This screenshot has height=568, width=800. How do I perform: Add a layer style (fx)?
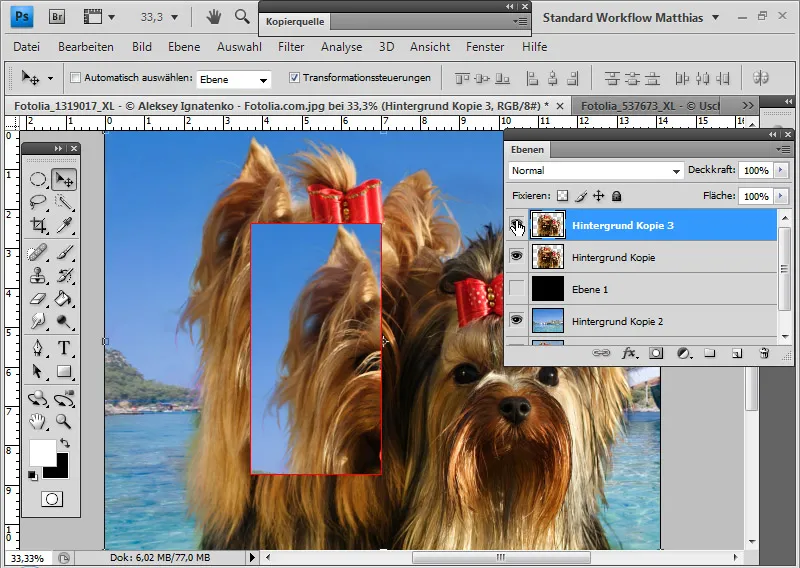point(629,353)
